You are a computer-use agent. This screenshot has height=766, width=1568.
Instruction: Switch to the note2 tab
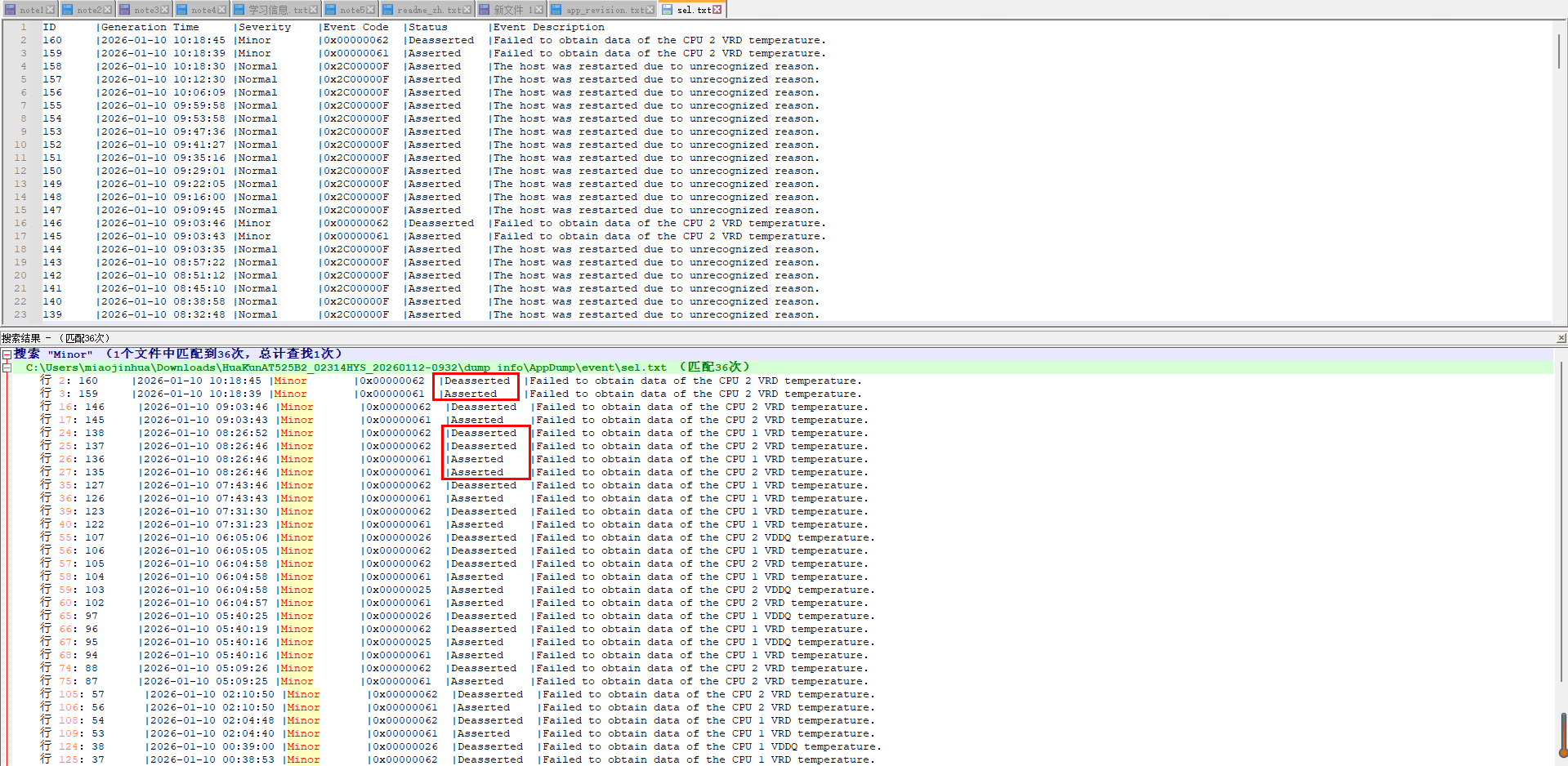tap(89, 10)
